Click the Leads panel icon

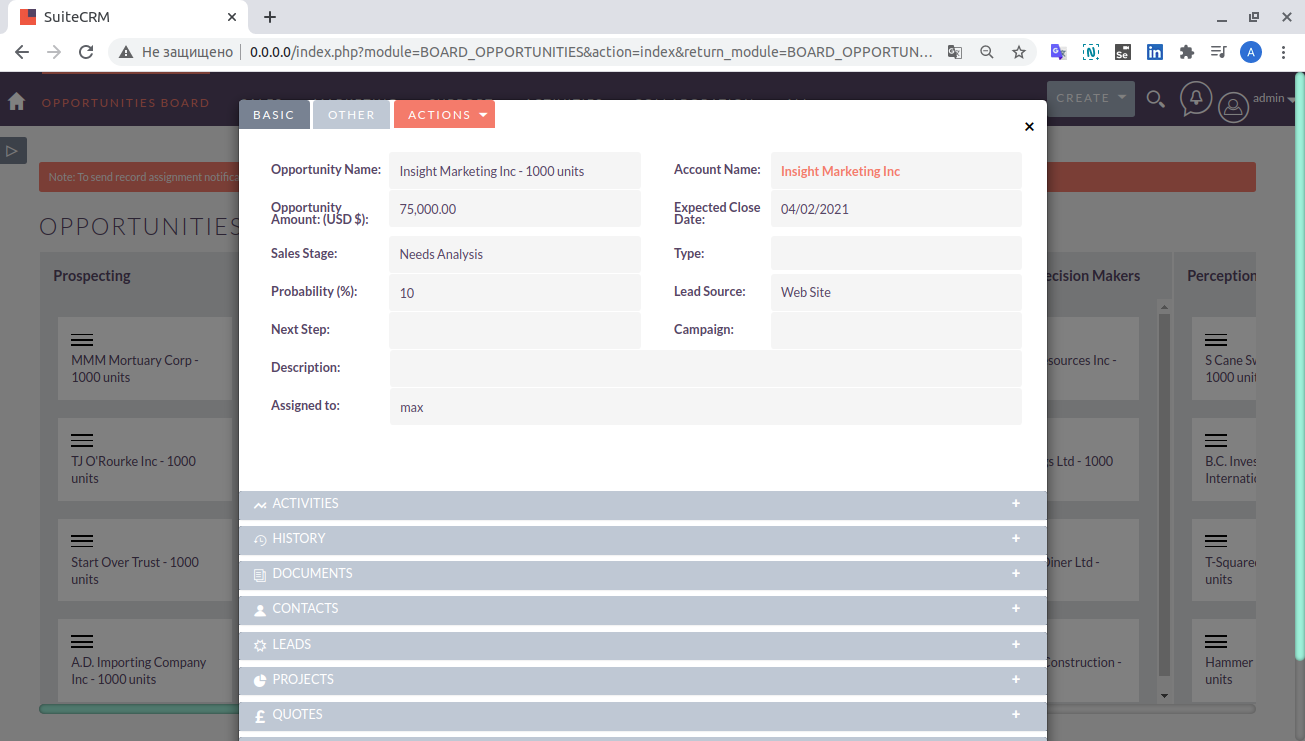[260, 646]
